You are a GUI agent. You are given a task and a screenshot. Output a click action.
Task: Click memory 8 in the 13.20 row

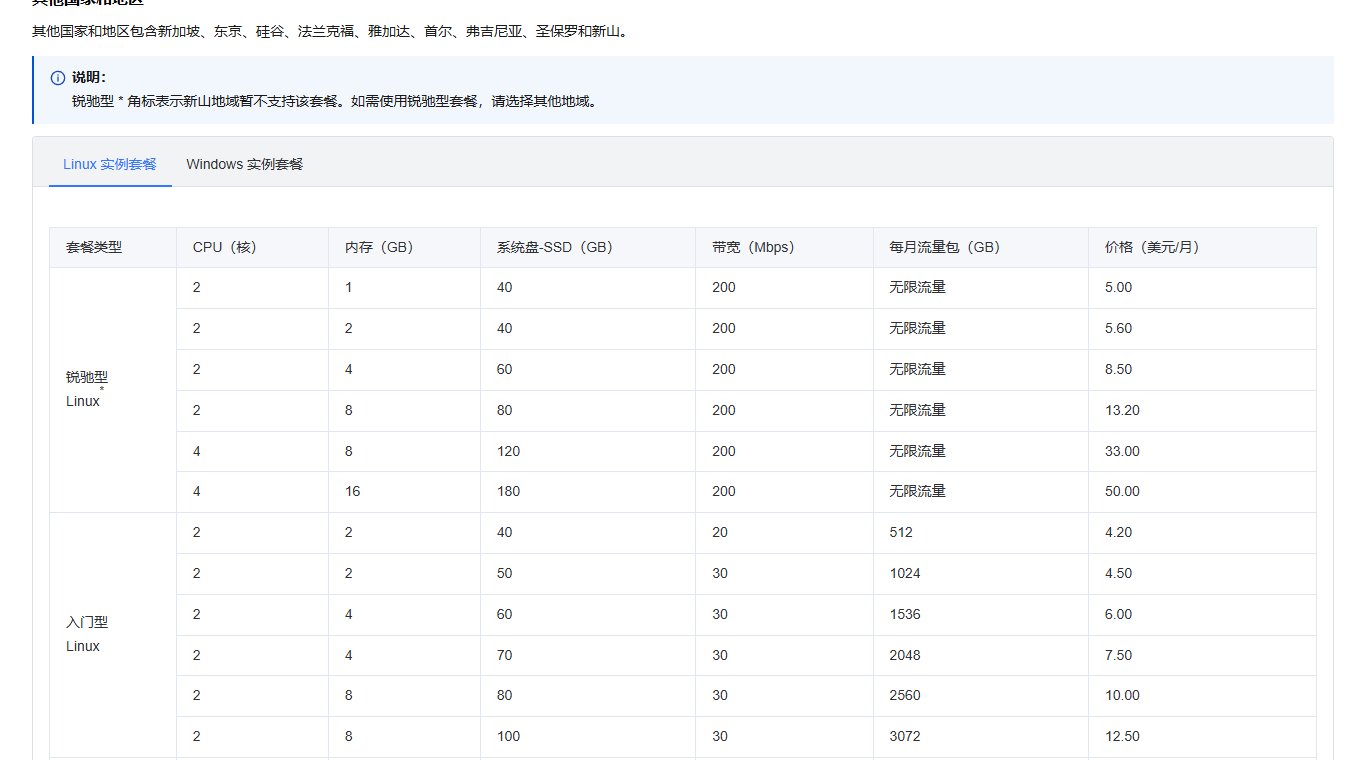coord(404,410)
